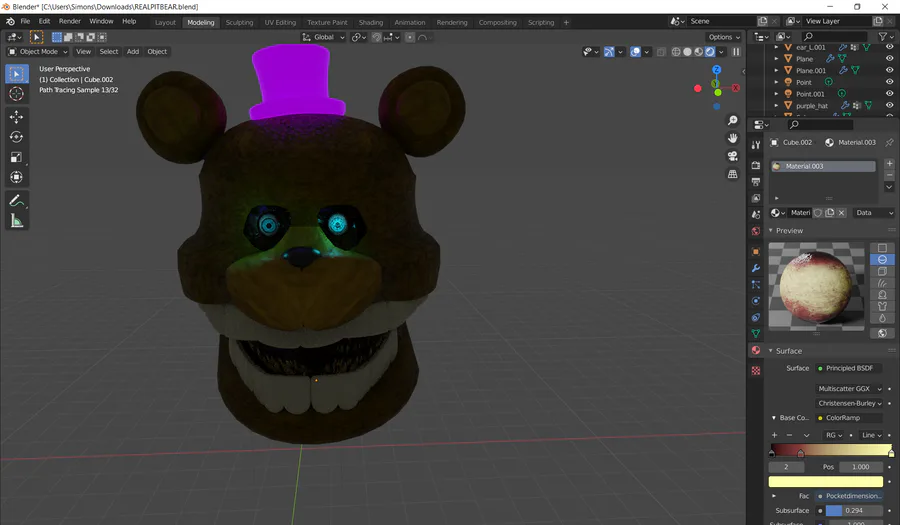The height and width of the screenshot is (525, 900).
Task: Click the pan hand viewport gizmo
Action: pos(732,138)
